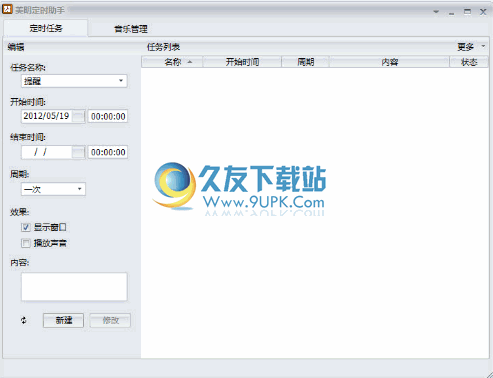Click the empty end date field
This screenshot has width=493, height=378.
coord(47,152)
